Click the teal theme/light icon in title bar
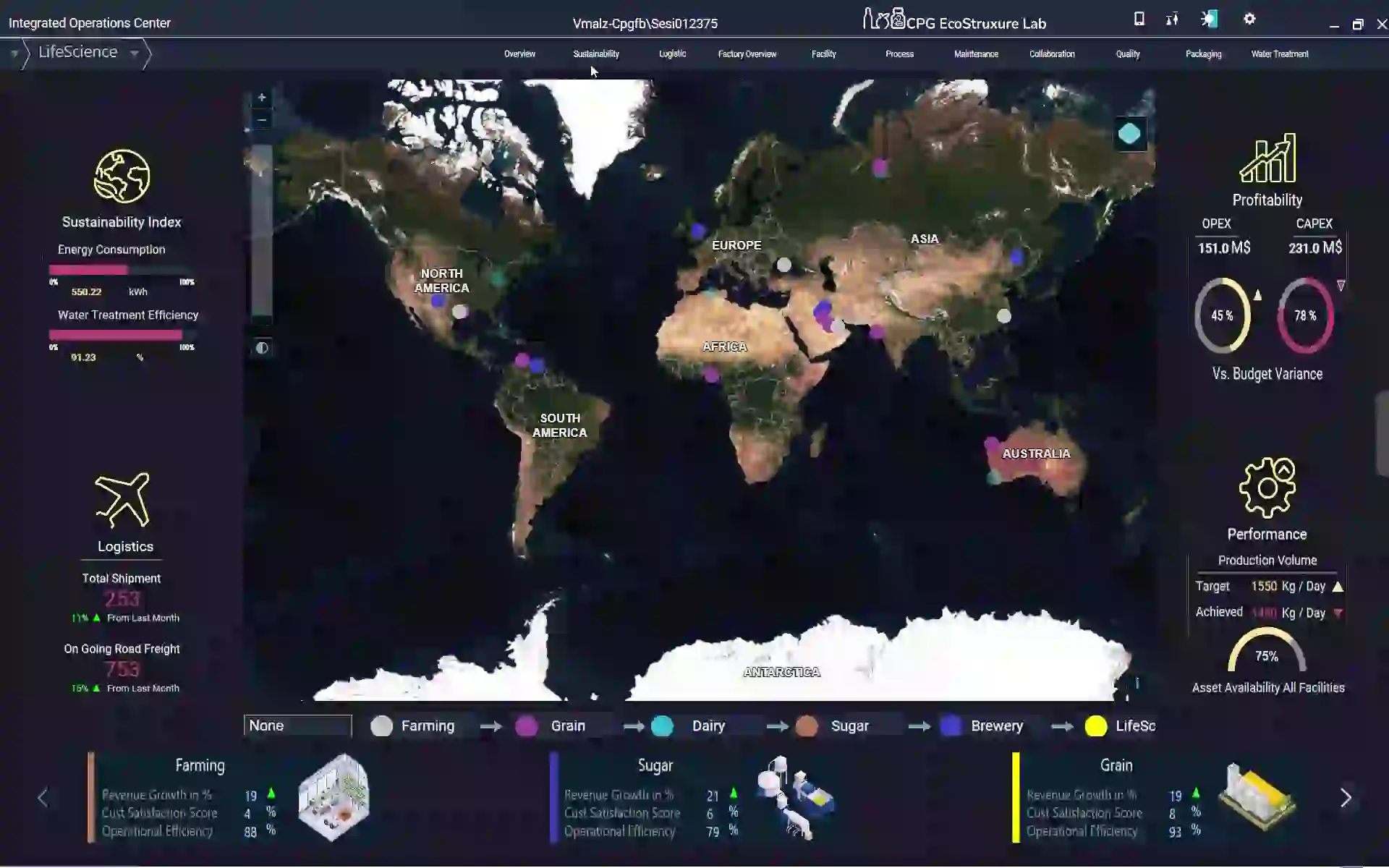 (x=1209, y=19)
